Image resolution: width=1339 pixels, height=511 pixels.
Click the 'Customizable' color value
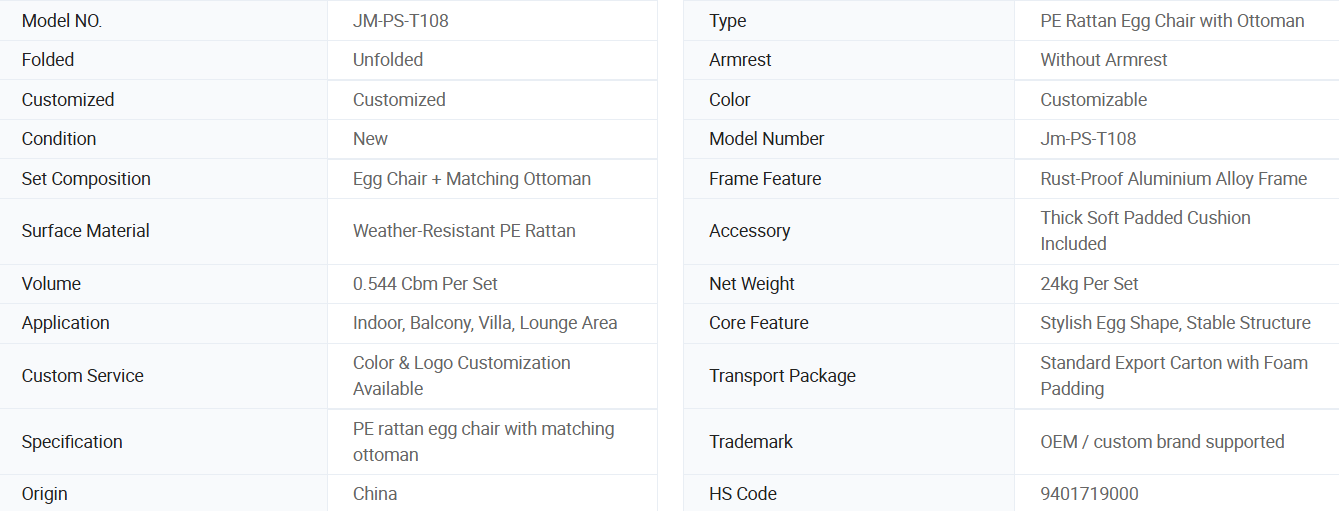point(1094,100)
